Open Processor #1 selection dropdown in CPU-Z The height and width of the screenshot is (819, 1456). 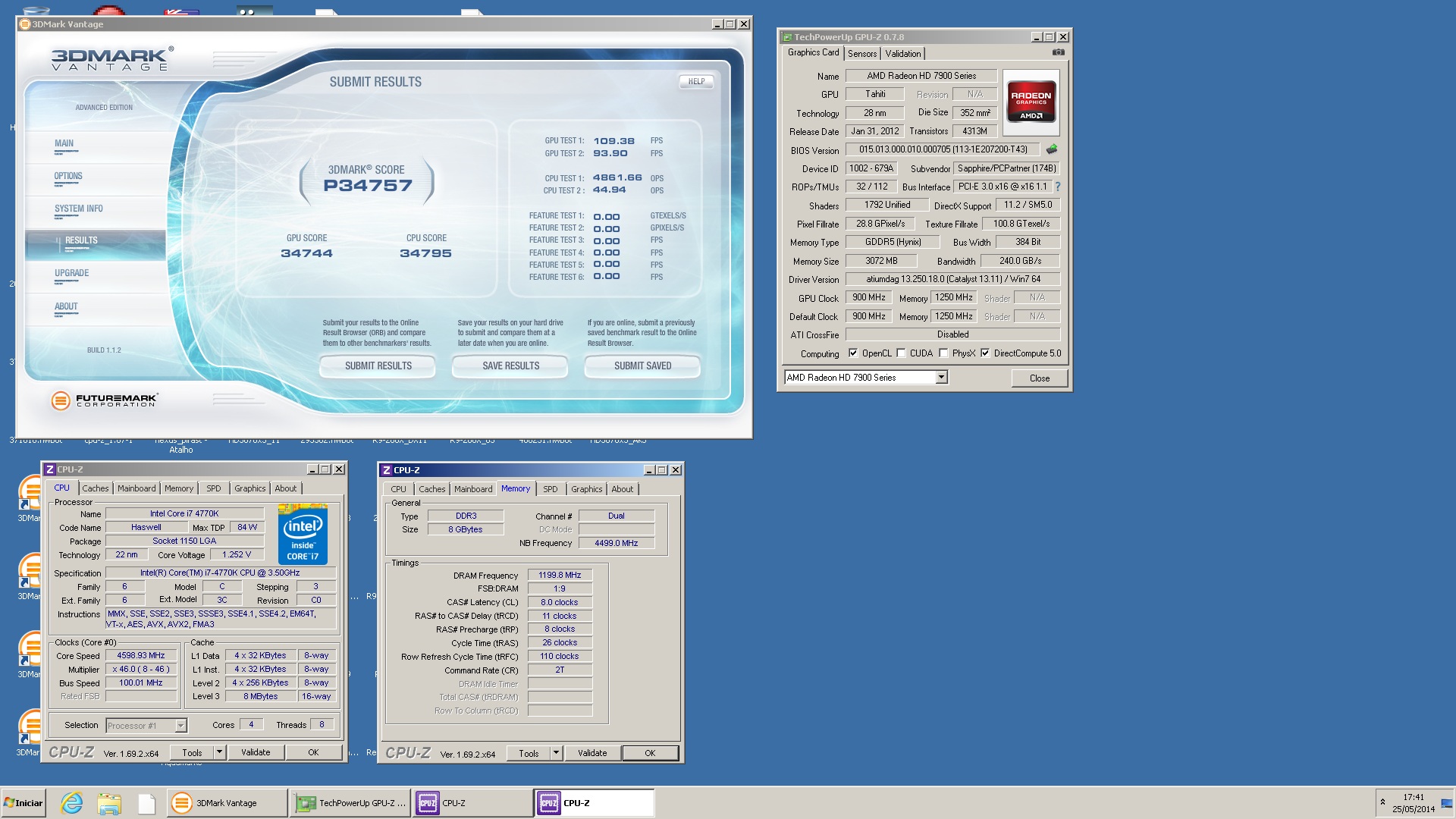[x=180, y=726]
